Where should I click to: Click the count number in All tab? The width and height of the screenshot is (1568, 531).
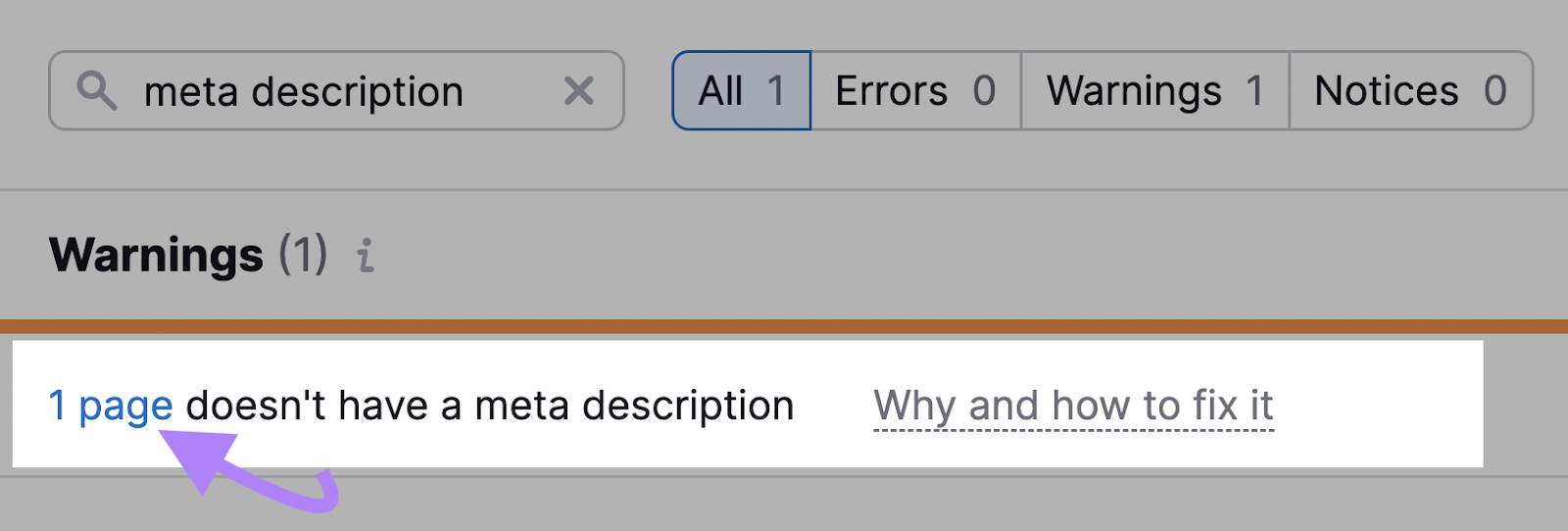(776, 91)
